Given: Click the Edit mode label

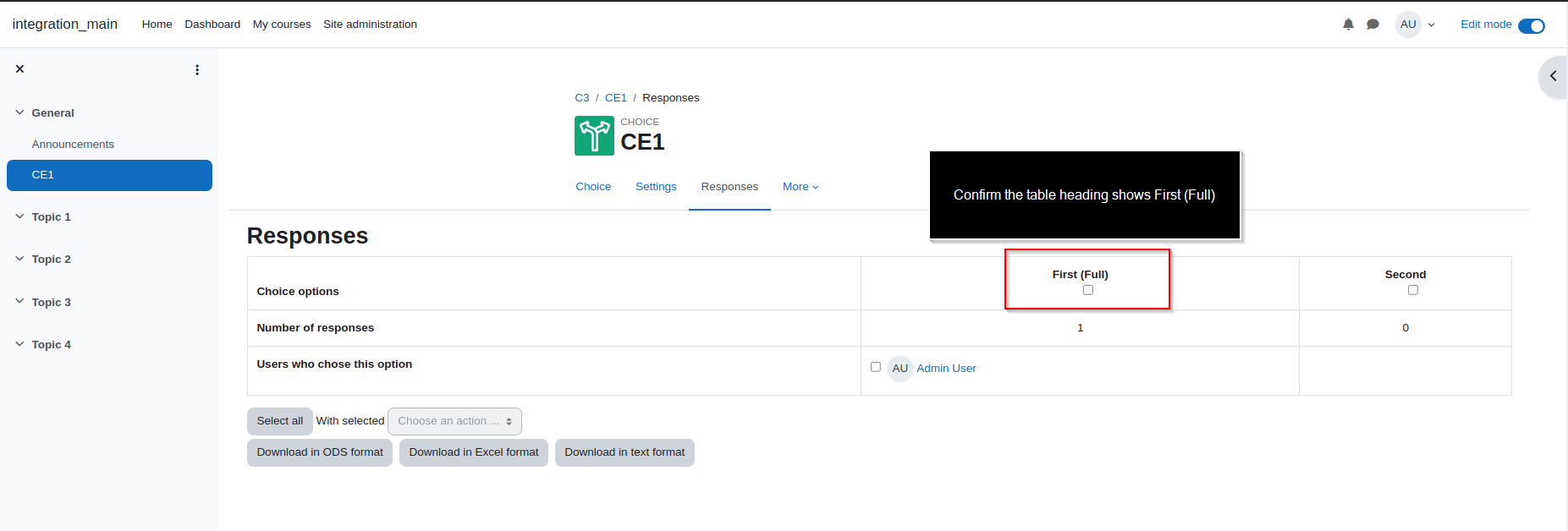Looking at the screenshot, I should 1486,25.
